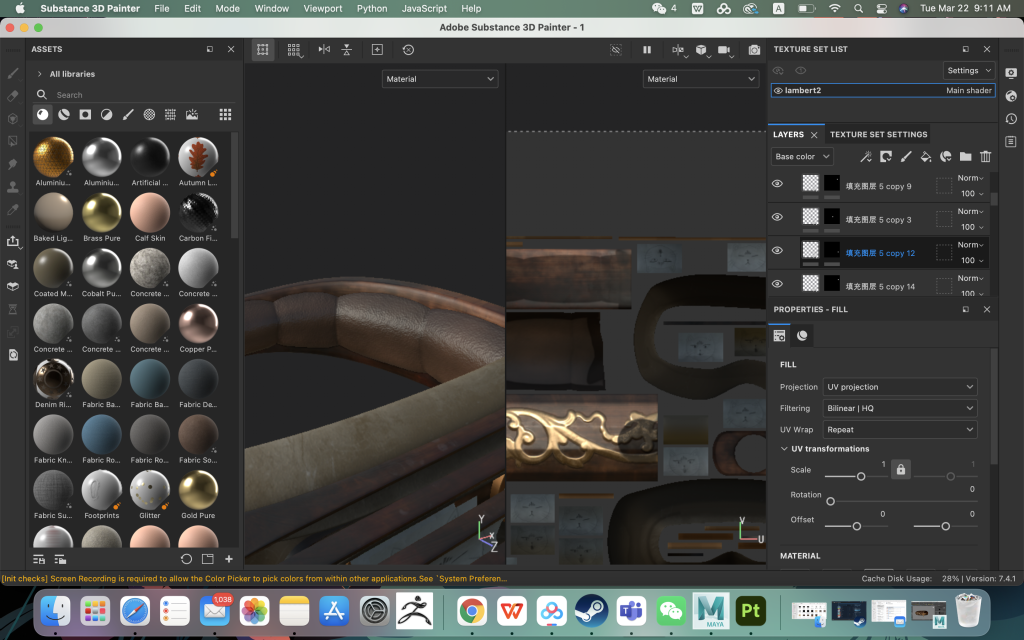
Task: Hide layer 填充图层 5 copy 3
Action: (x=777, y=217)
